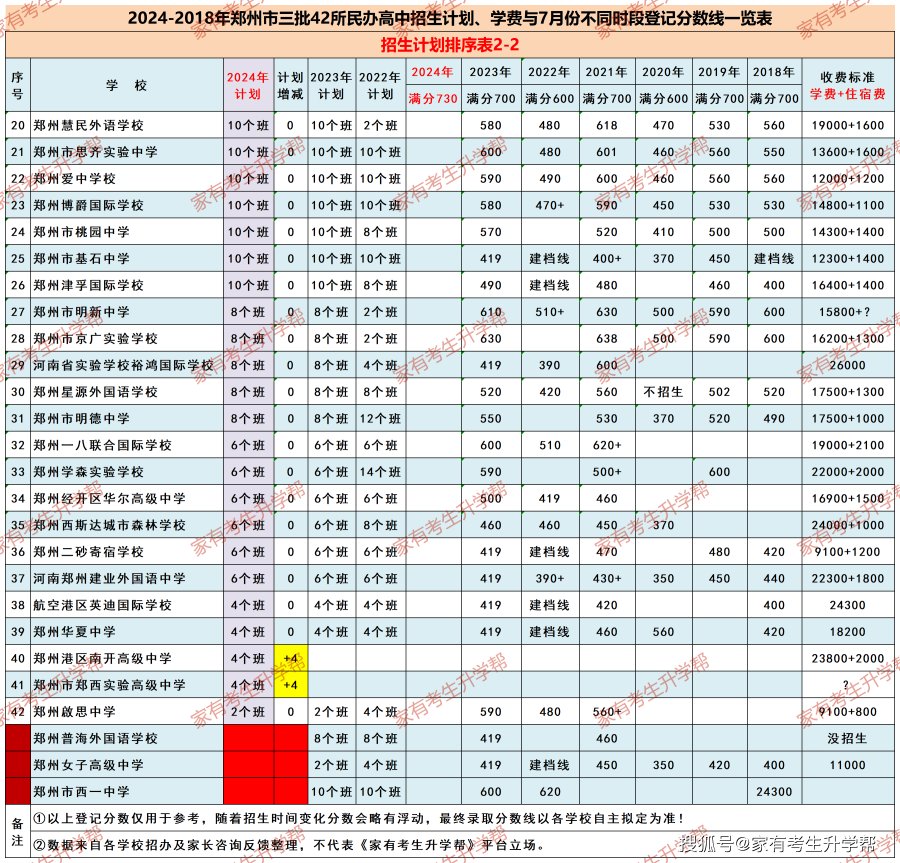Click the score 620+ for 郑州一八联合国际学校

point(607,445)
